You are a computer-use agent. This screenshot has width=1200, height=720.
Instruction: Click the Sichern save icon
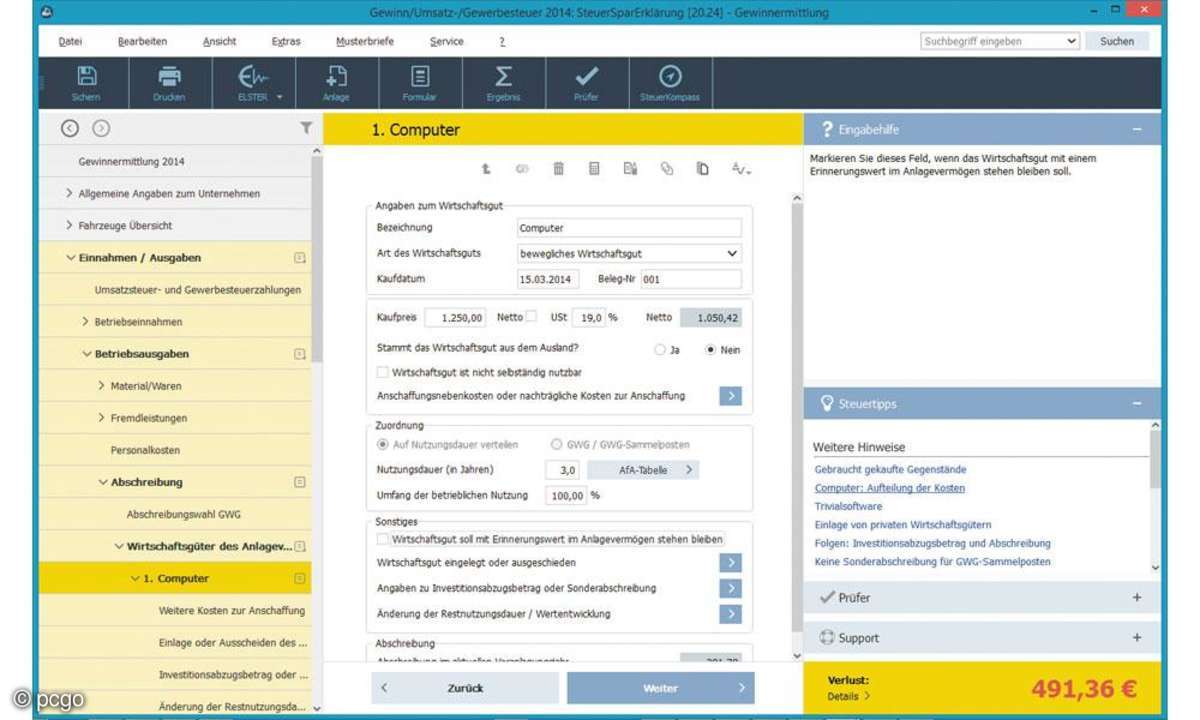(86, 77)
